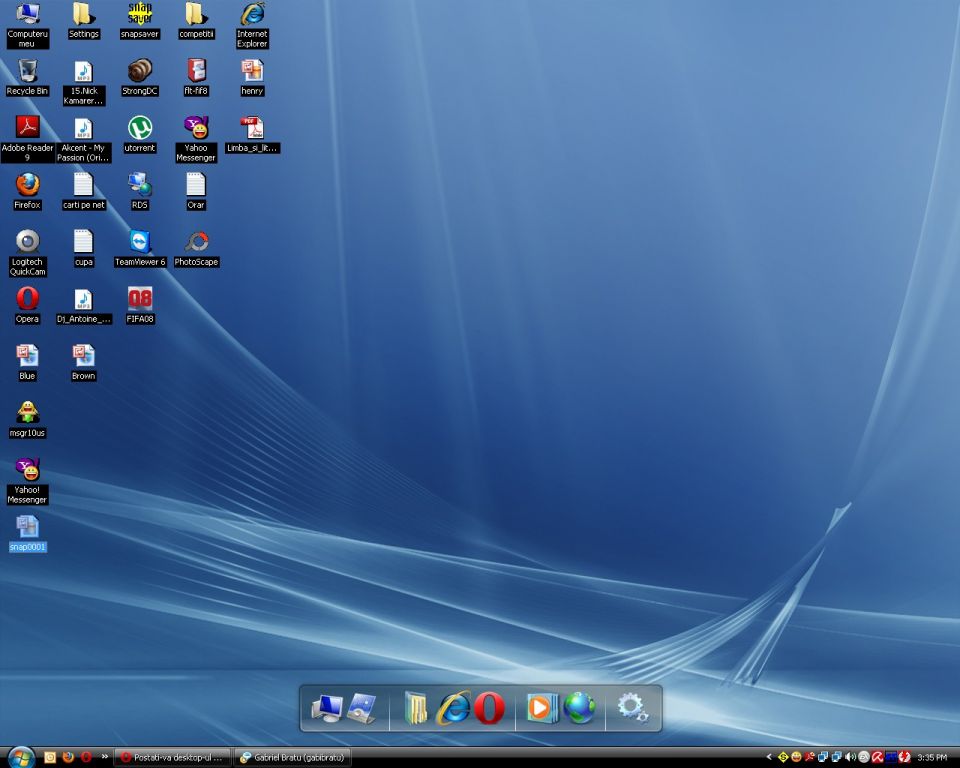Select the PhotoScape desktop icon
The image size is (960, 768).
(196, 242)
